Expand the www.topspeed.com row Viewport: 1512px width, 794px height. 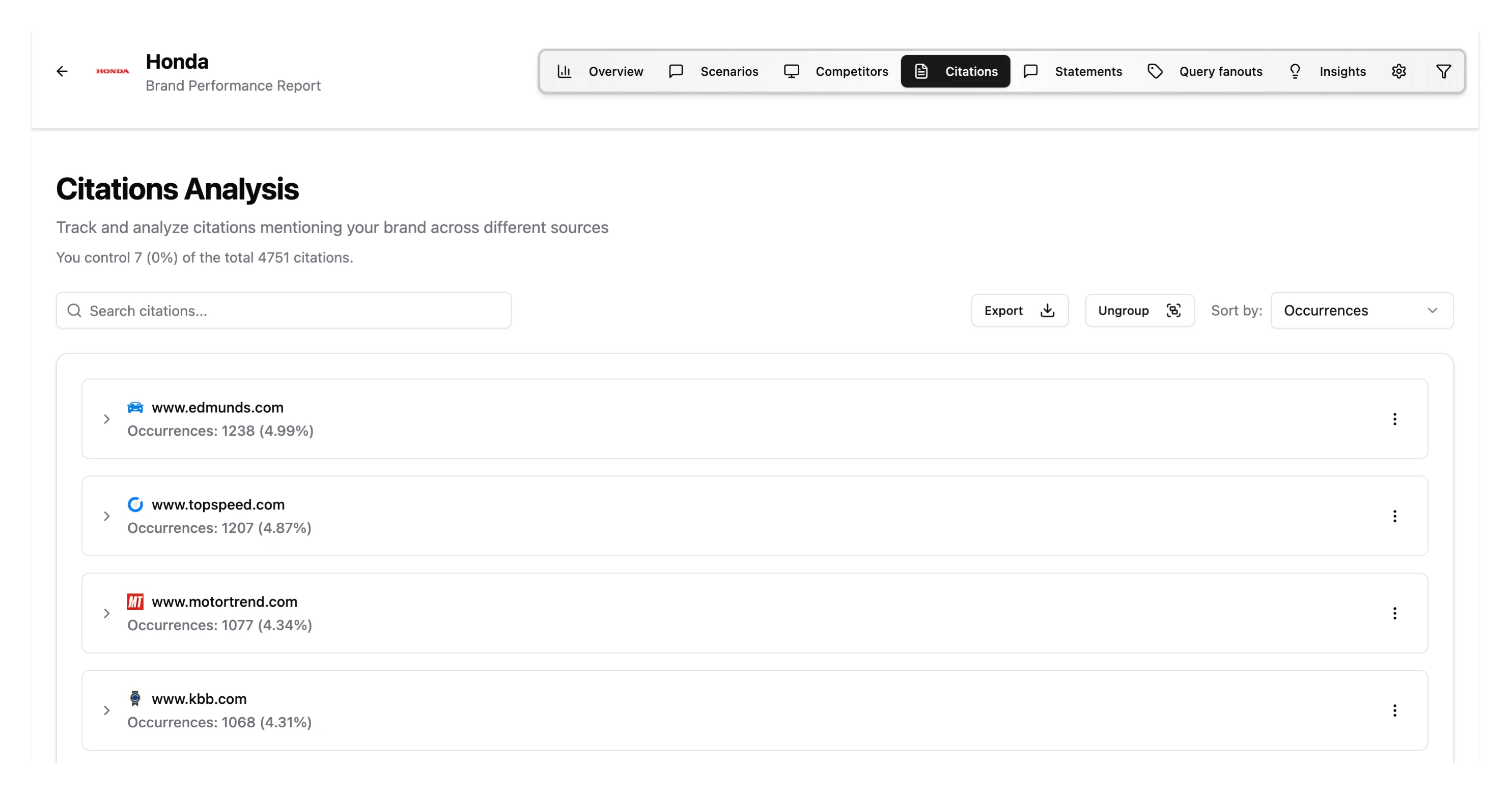click(x=107, y=517)
